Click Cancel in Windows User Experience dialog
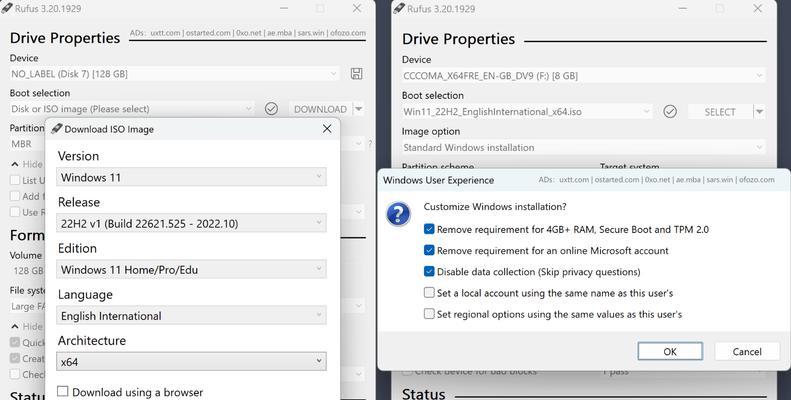791x400 pixels. [747, 352]
